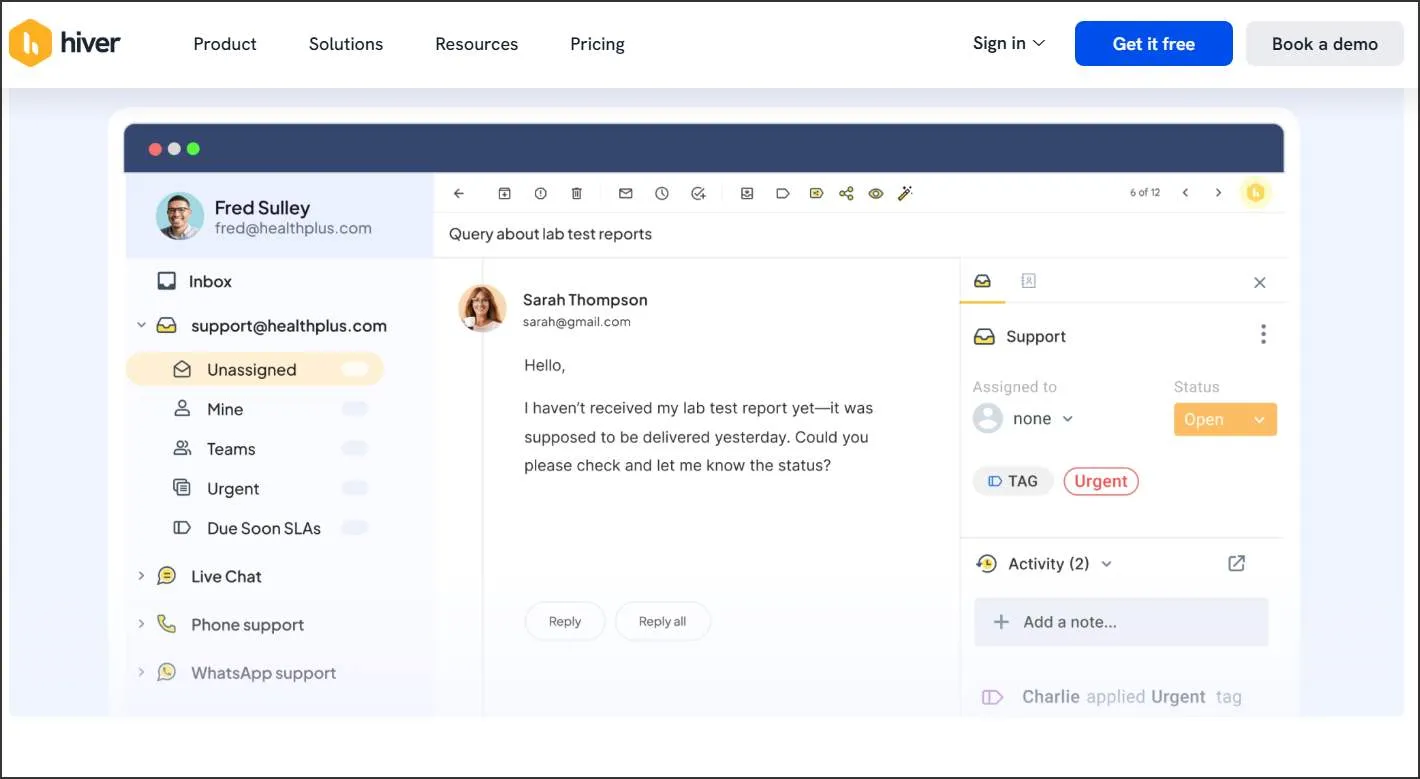
Task: Click the Inbox tray icon
Action: click(x=167, y=281)
